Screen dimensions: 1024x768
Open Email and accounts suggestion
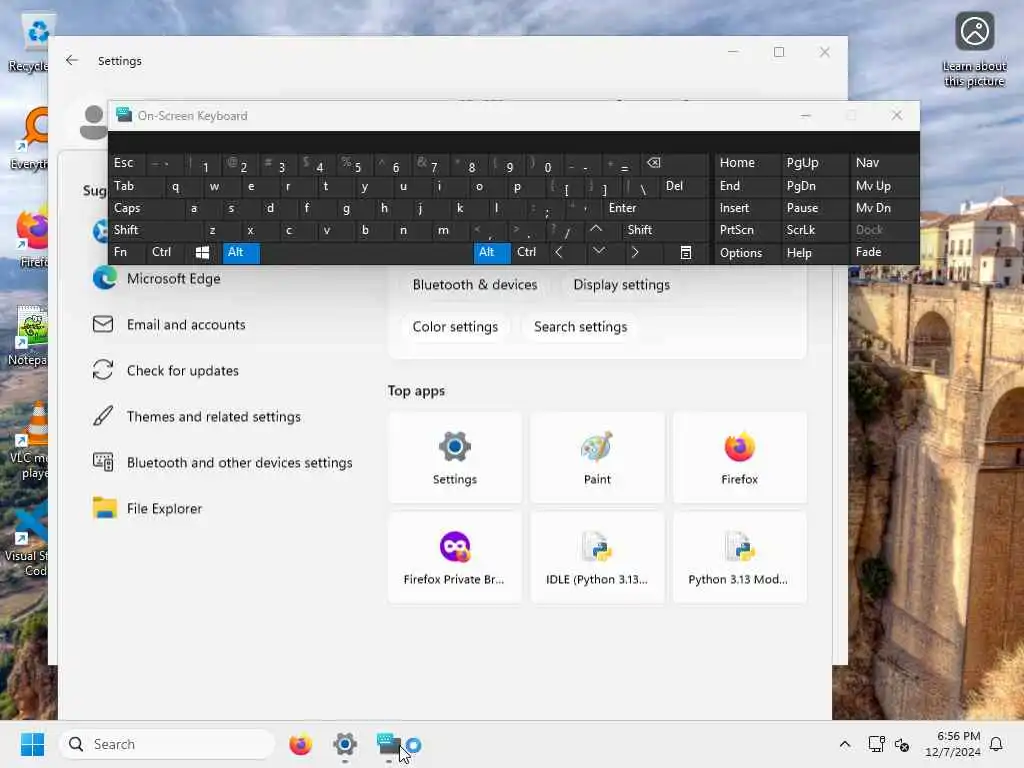point(186,325)
